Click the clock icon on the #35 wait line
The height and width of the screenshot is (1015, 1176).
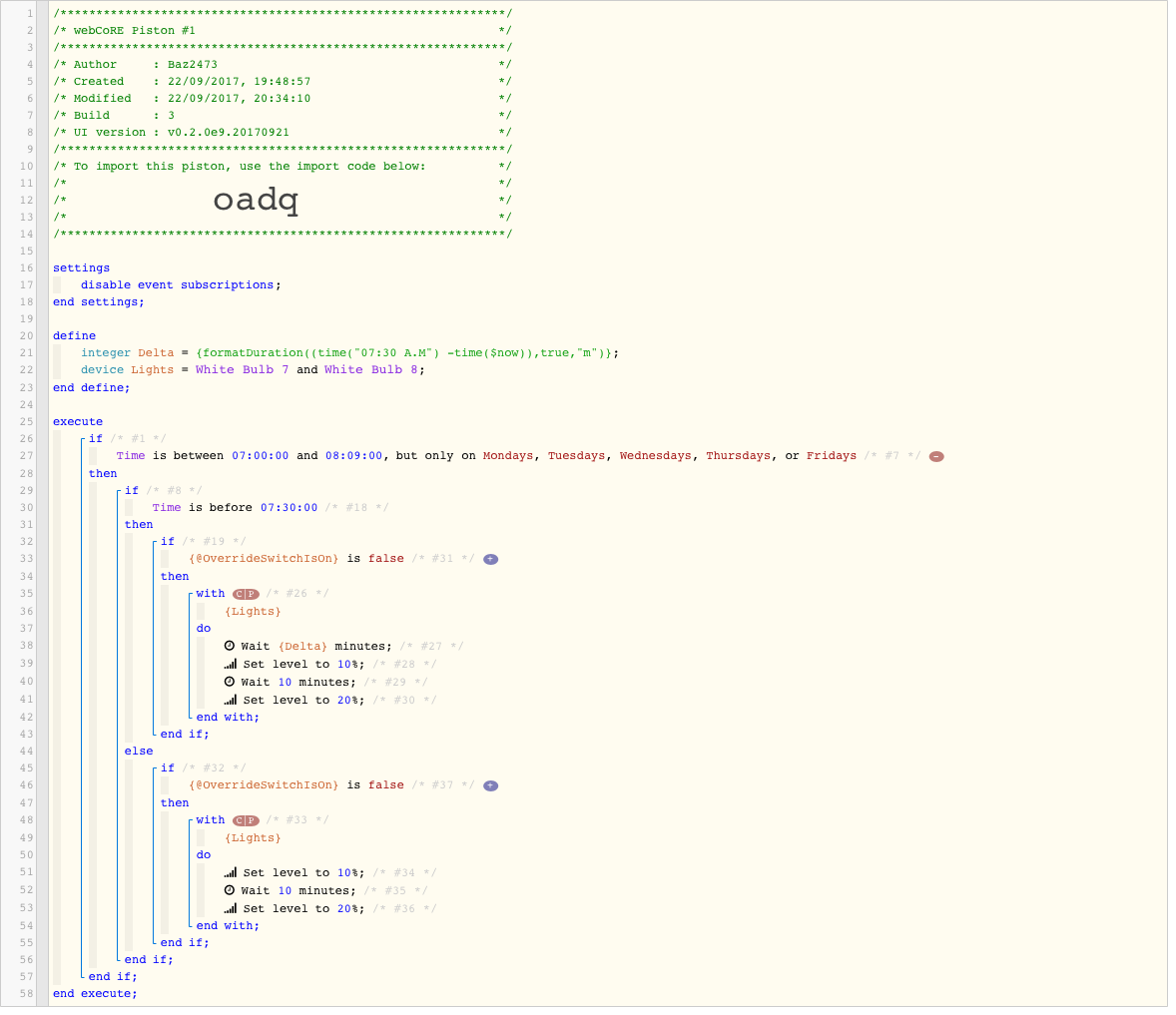(x=230, y=890)
